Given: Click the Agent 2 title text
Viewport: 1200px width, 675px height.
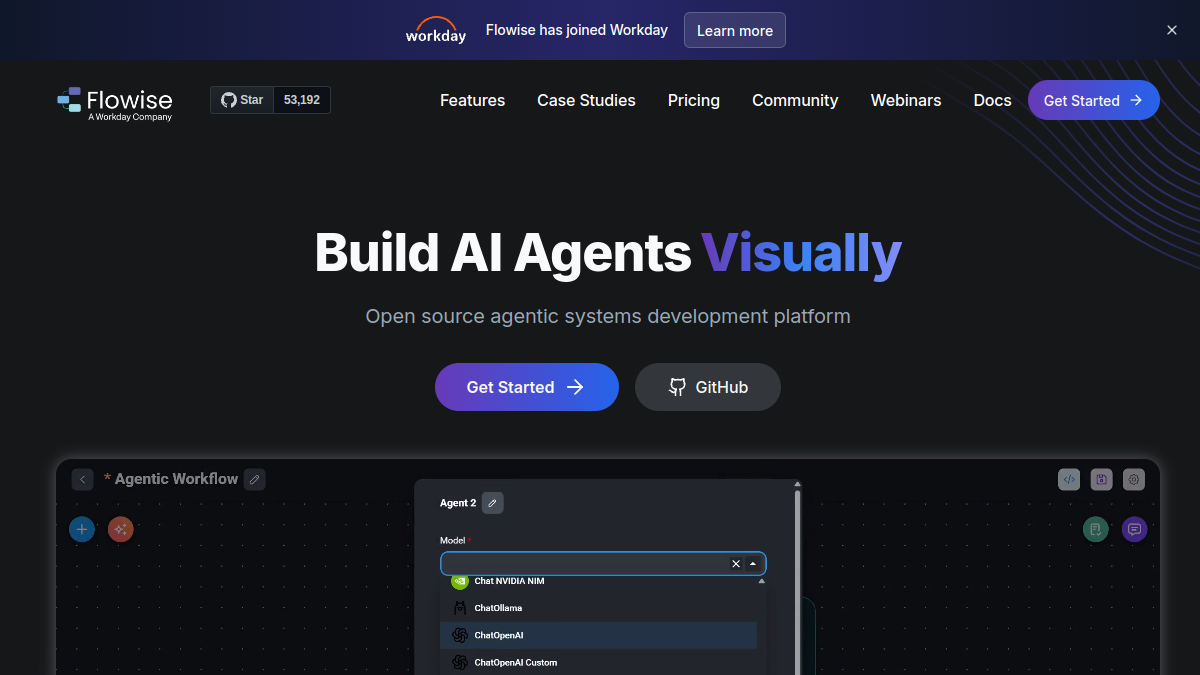Looking at the screenshot, I should coord(458,503).
